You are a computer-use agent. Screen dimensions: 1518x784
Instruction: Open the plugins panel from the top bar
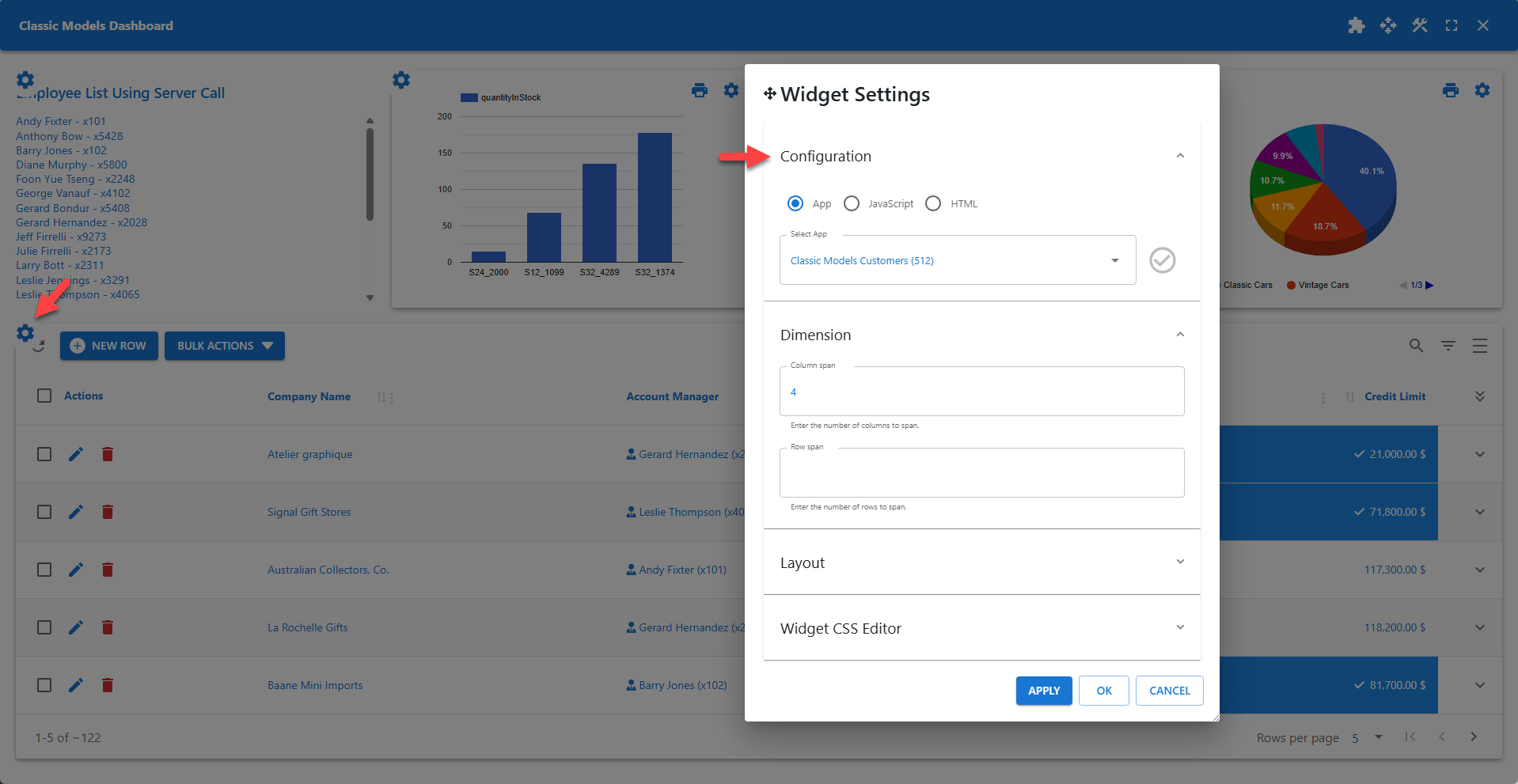coord(1356,25)
